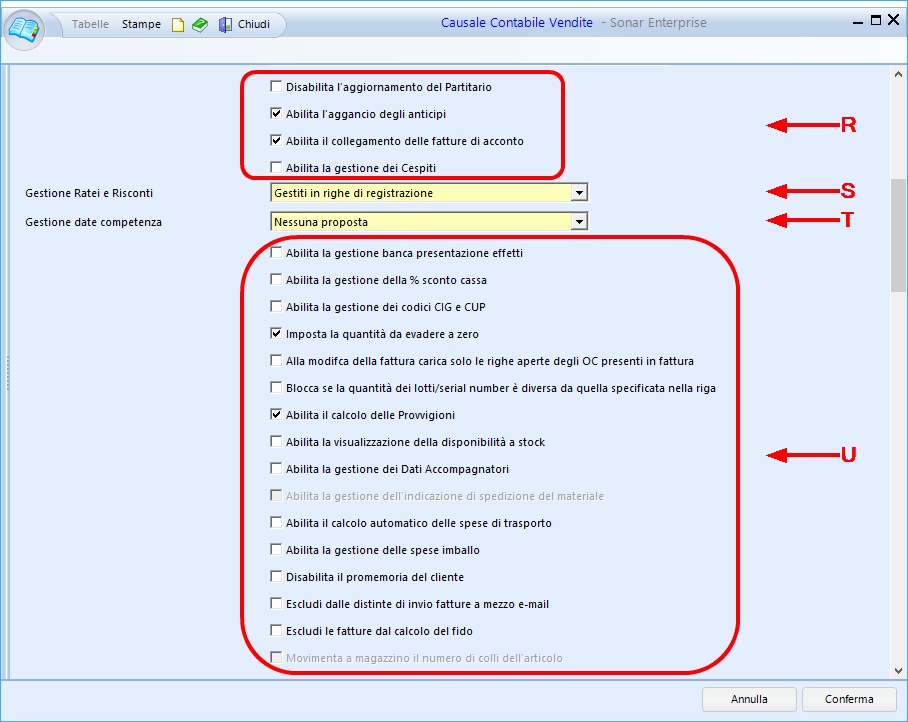Toggle Imposta la quantità da evadere a zero
The height and width of the screenshot is (722, 908).
point(277,334)
